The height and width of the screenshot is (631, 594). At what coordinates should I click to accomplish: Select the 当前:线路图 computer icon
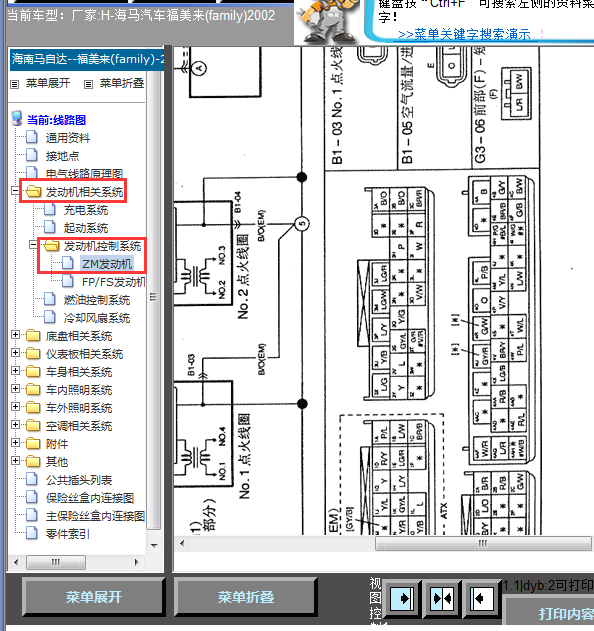pyautogui.click(x=16, y=119)
